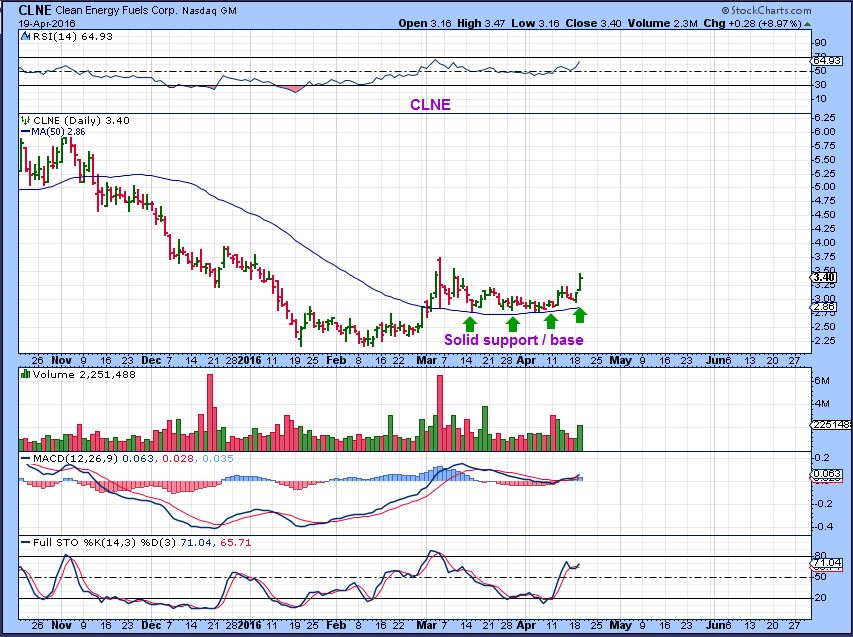Click the 64.93 value tag on RSI axis
This screenshot has width=853, height=637.
[826, 61]
